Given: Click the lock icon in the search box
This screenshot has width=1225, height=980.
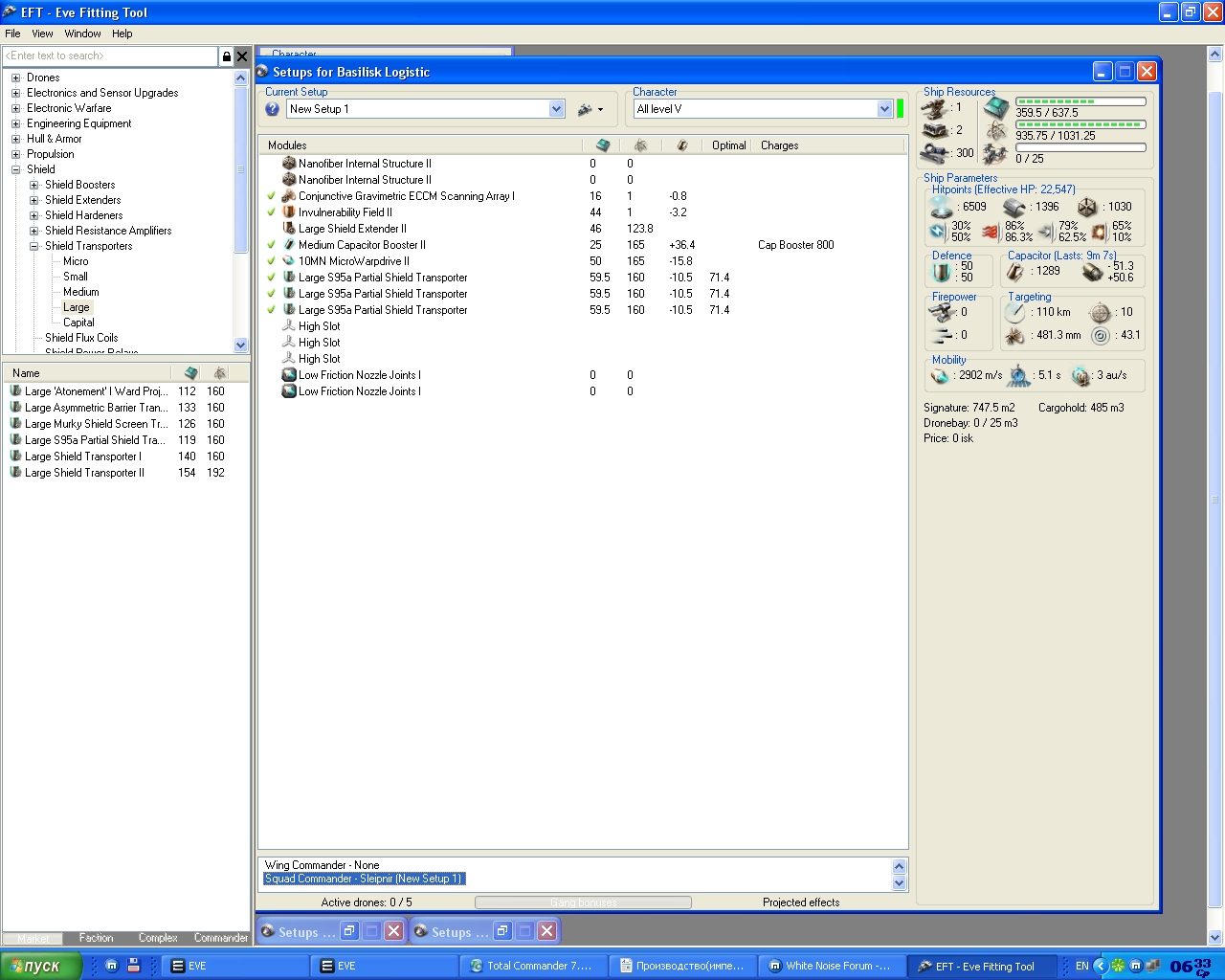Looking at the screenshot, I should pyautogui.click(x=227, y=56).
